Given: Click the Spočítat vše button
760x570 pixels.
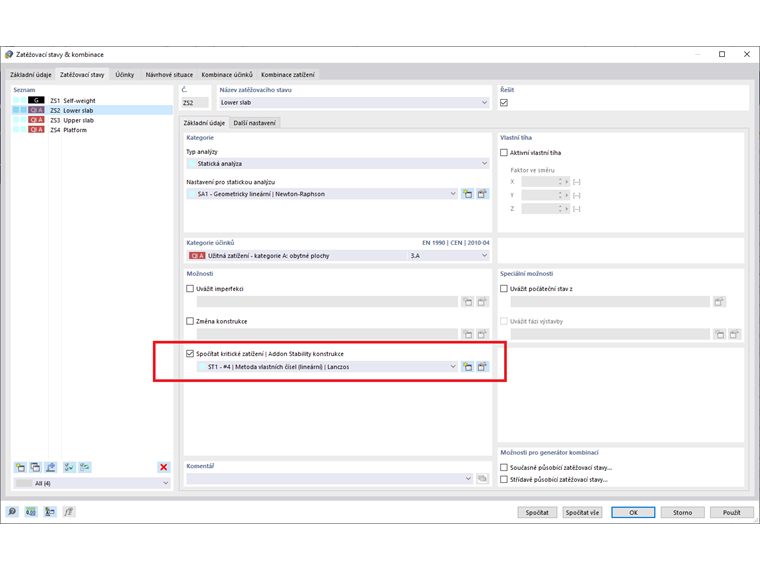Looking at the screenshot, I should click(582, 512).
